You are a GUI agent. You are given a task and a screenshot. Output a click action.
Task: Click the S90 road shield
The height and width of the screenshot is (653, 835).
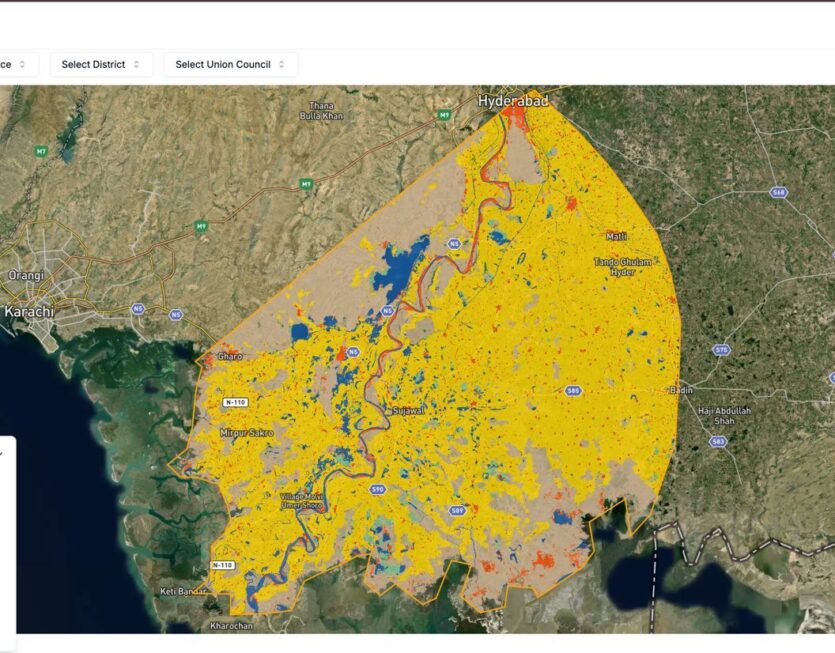pos(378,489)
